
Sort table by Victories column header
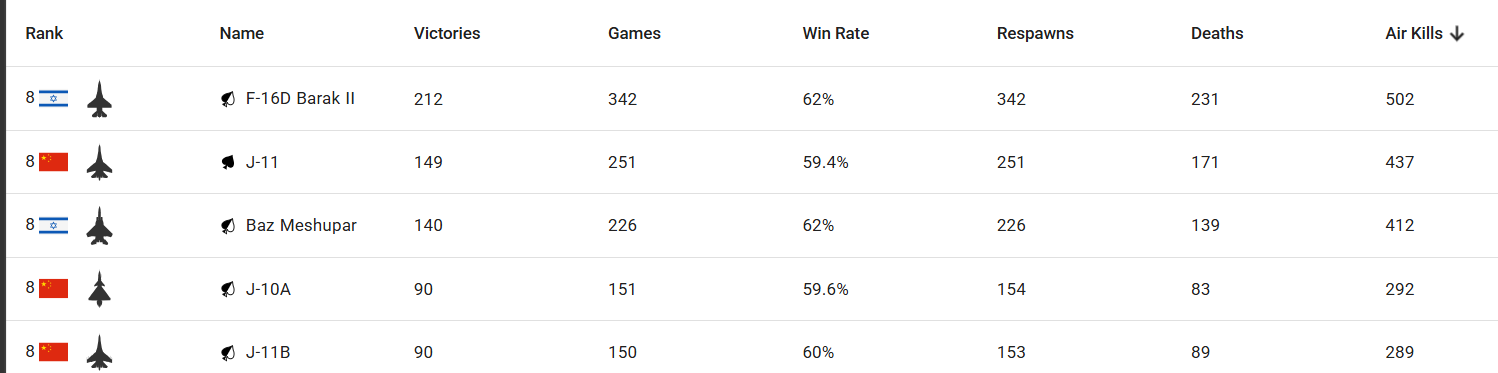click(447, 33)
